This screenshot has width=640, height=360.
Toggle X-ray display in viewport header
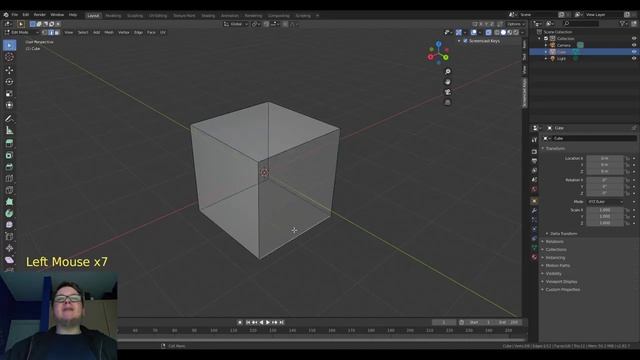coord(489,32)
